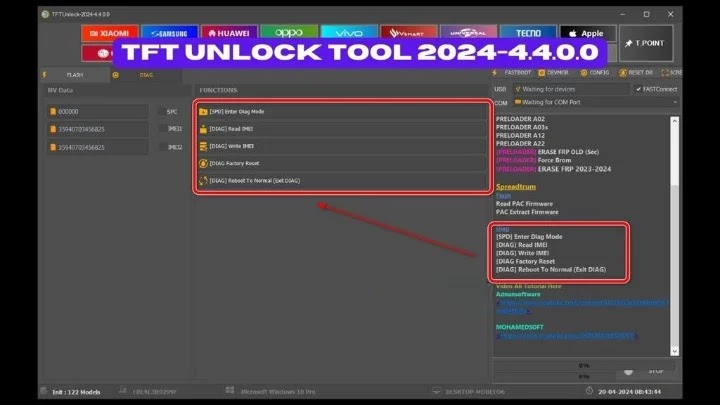Viewport: 720px width, 405px height.
Task: Click the Reboot To Normal refresh icon
Action: tap(203, 180)
